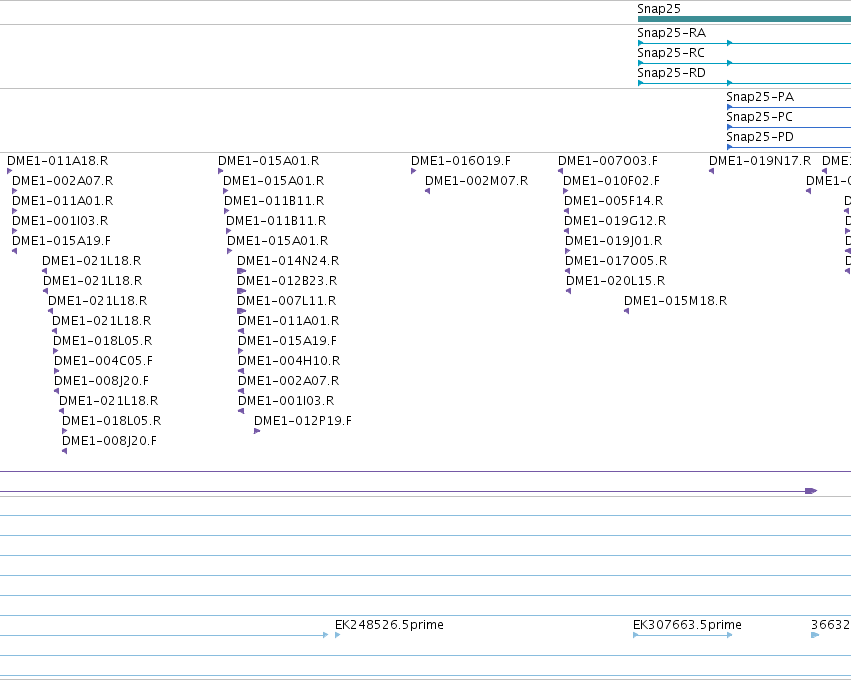The height and width of the screenshot is (680, 851).
Task: Click the DME1-016O19.F feature label
Action: tap(461, 161)
